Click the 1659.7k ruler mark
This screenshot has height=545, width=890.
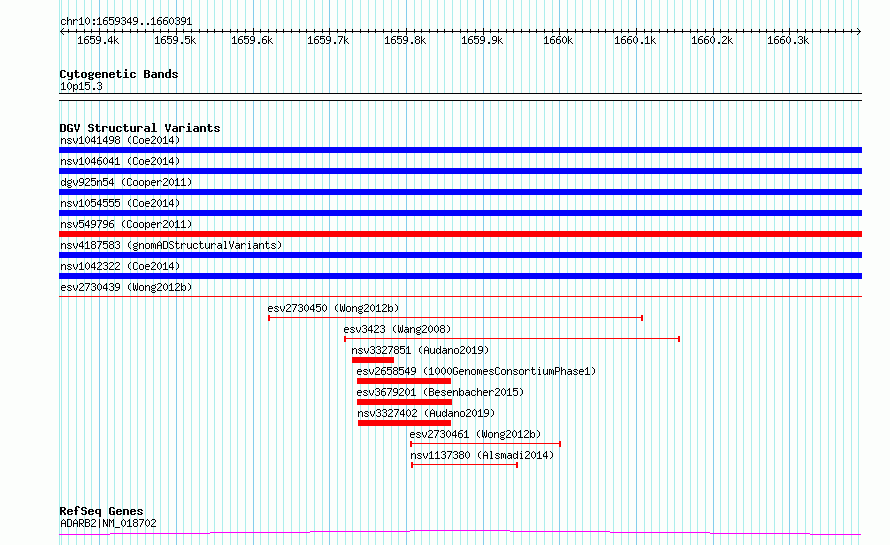click(328, 40)
